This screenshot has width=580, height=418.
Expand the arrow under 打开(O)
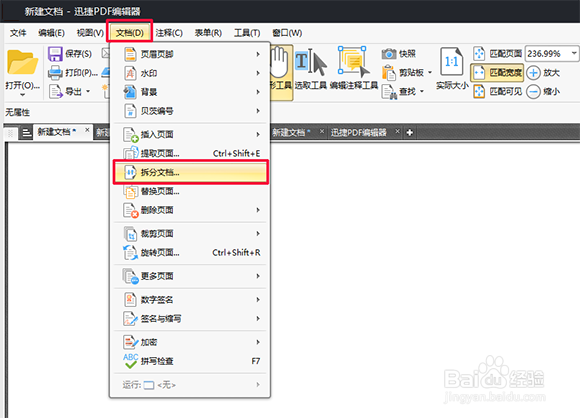pyautogui.click(x=23, y=95)
